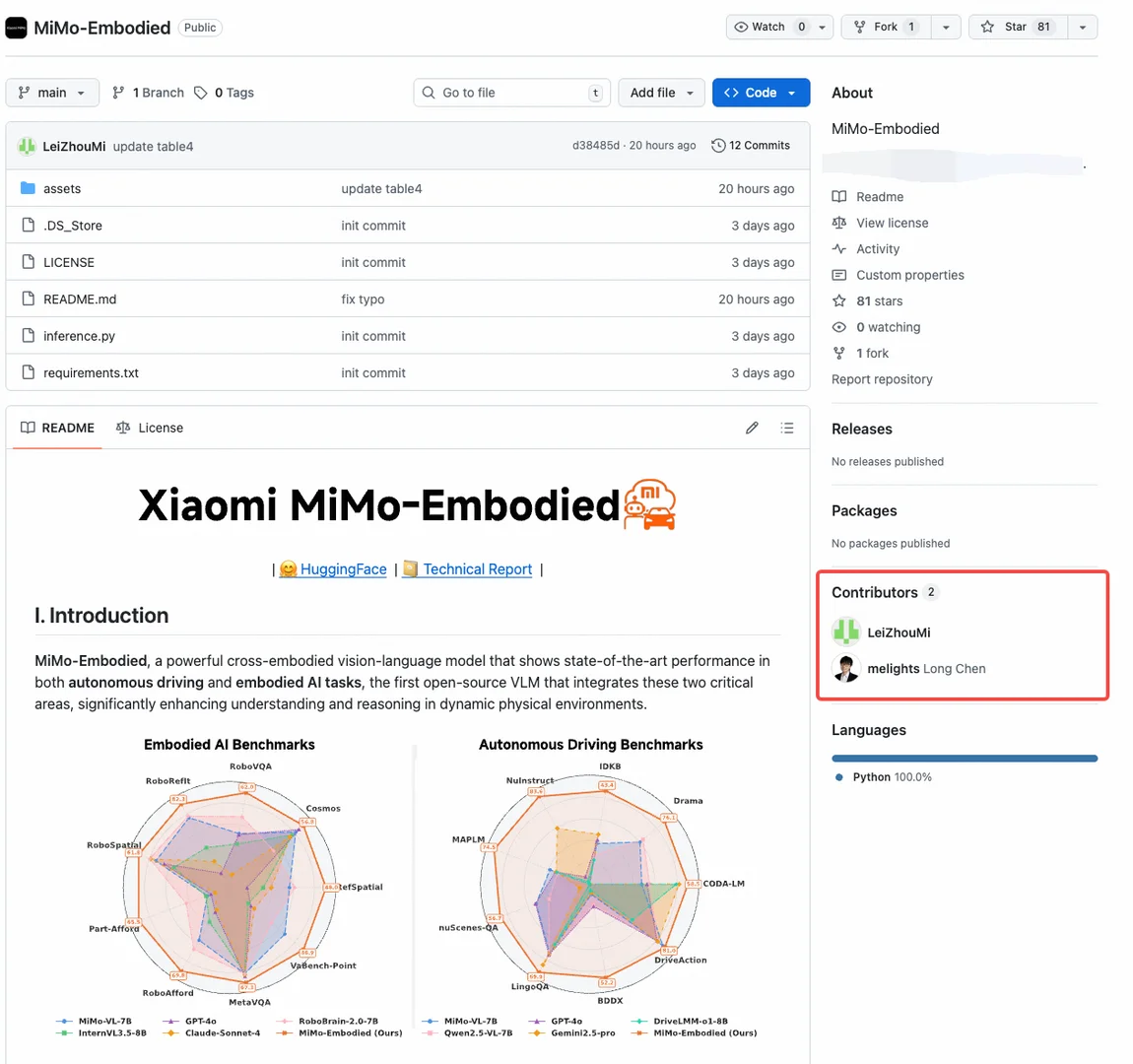
Task: Open the inference.py file name
Action: tap(79, 336)
